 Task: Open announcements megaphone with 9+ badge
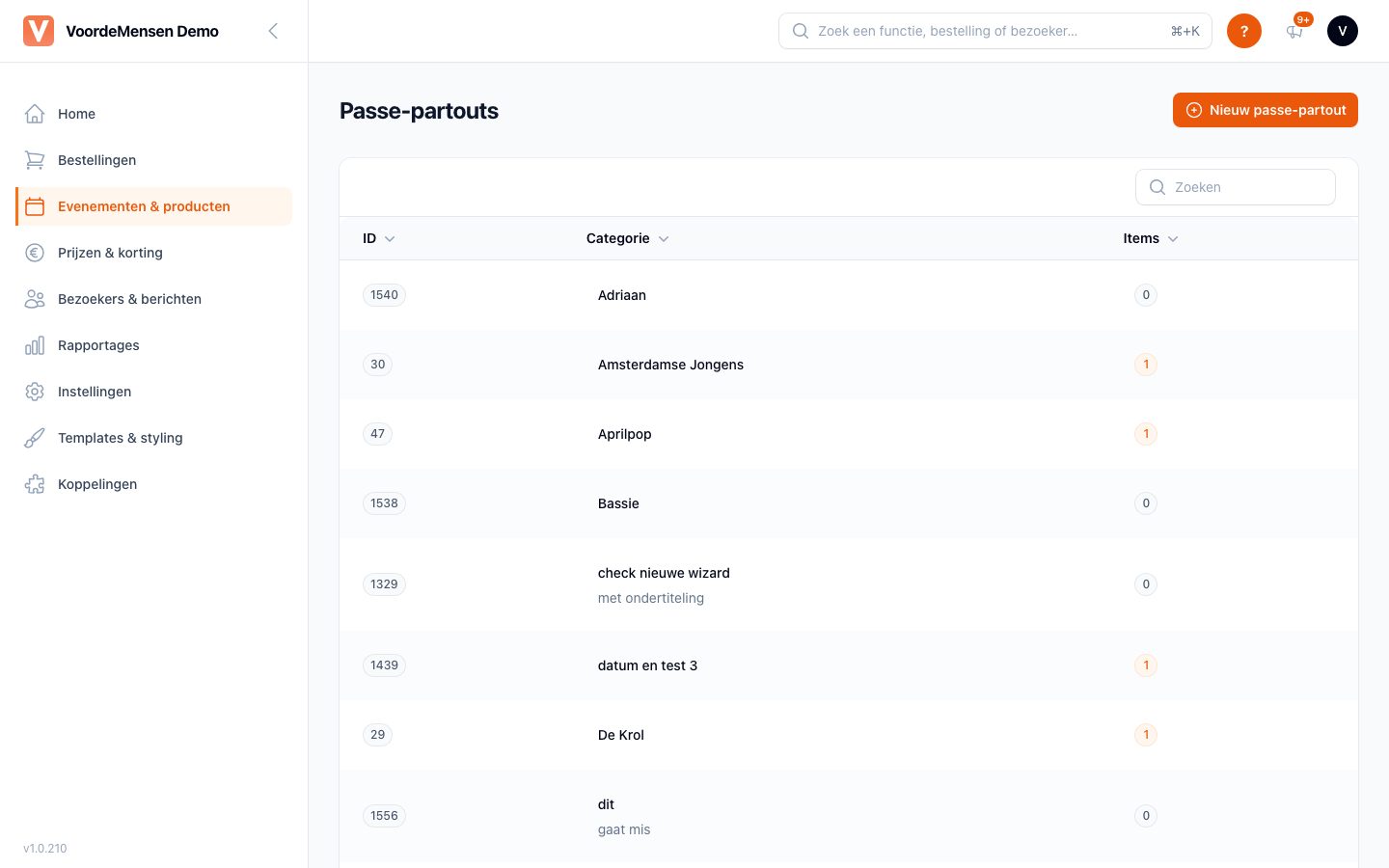[1296, 30]
